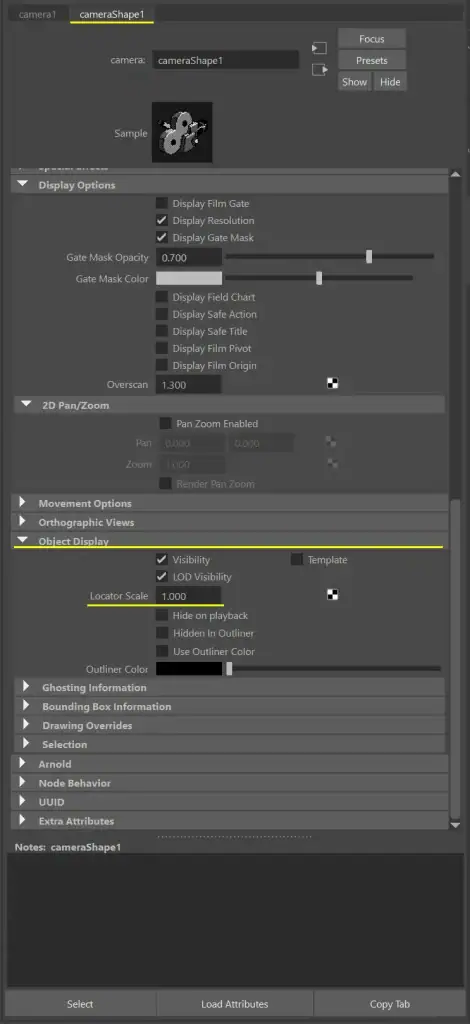Select the cameraShape1 tab

click(x=112, y=14)
